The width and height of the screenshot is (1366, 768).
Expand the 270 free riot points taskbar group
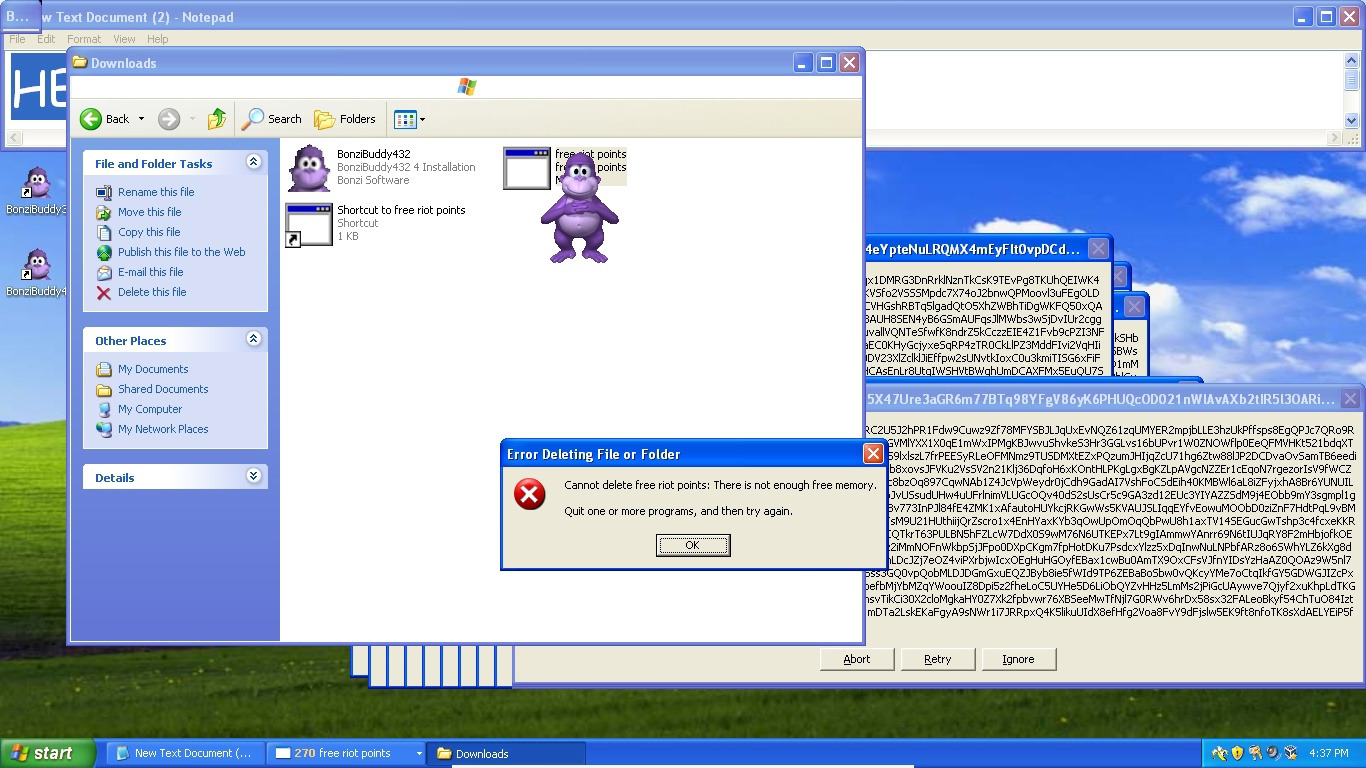coord(346,753)
